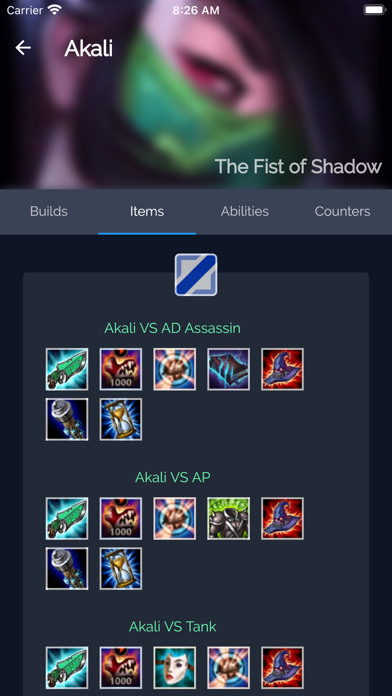Select the white mask item in VS Tank
This screenshot has width=392, height=696.
tap(174, 668)
